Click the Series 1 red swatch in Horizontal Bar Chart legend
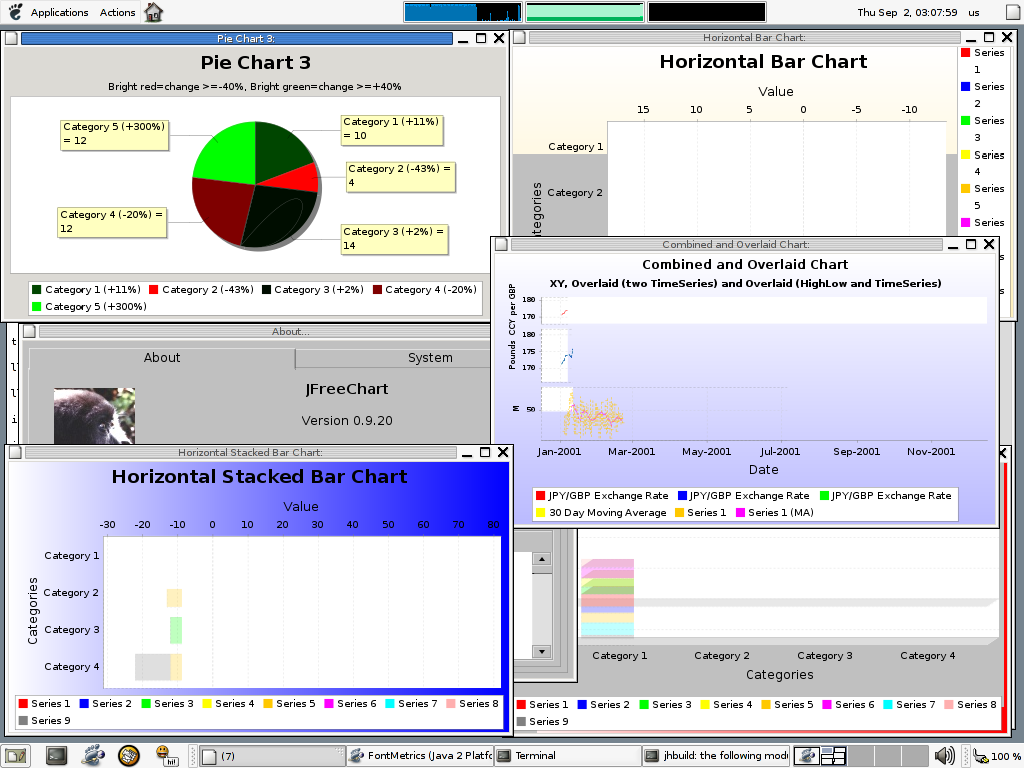 (966, 52)
